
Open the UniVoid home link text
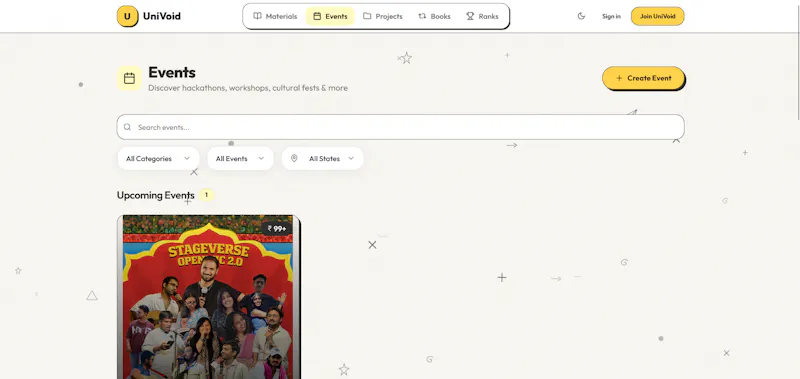point(162,16)
